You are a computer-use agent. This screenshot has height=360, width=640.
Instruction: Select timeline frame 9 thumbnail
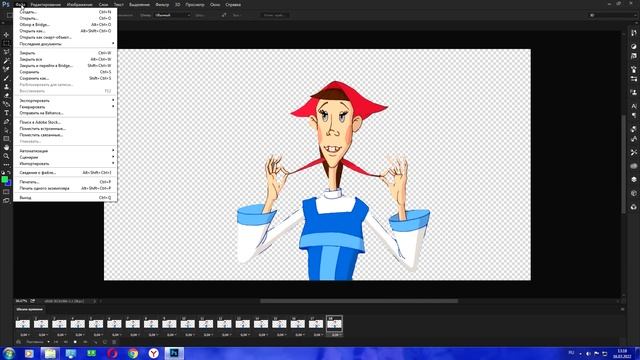[x=169, y=324]
